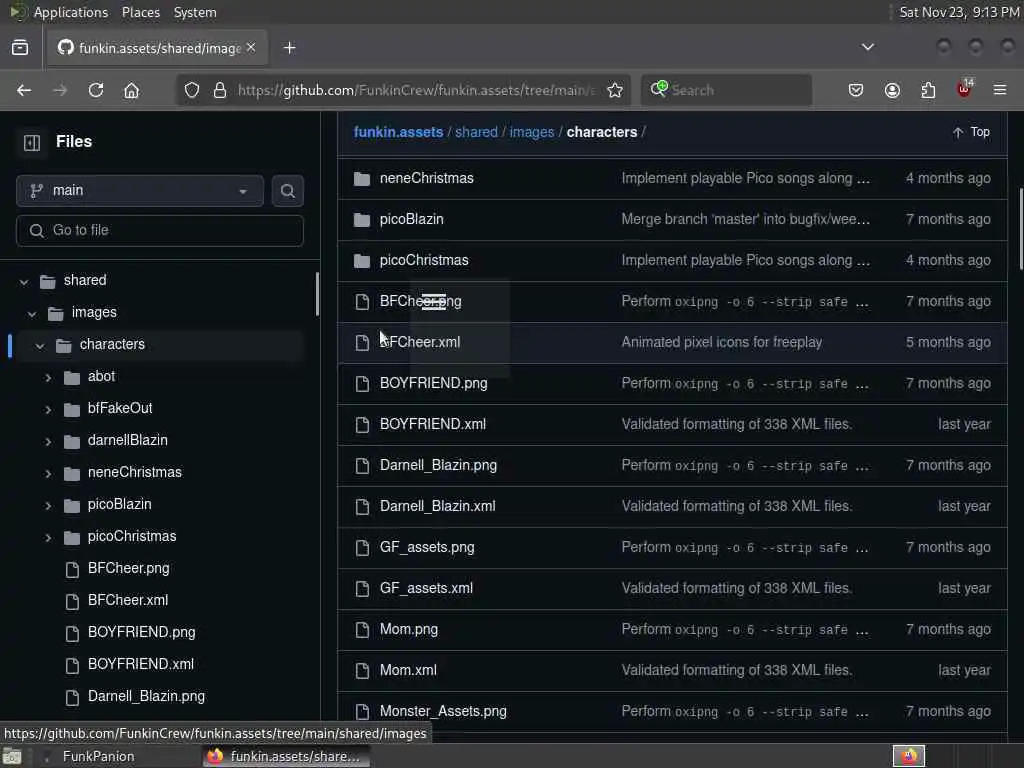The image size is (1024, 768).
Task: Open the System menu
Action: (195, 12)
